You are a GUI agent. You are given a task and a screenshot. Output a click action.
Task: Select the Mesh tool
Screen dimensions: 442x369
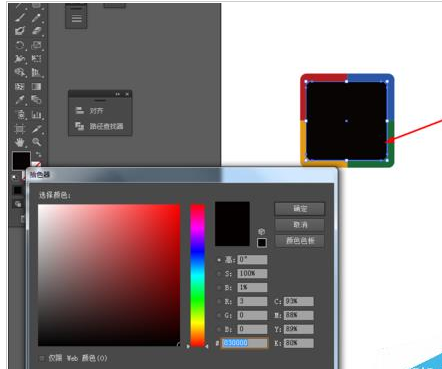point(20,87)
